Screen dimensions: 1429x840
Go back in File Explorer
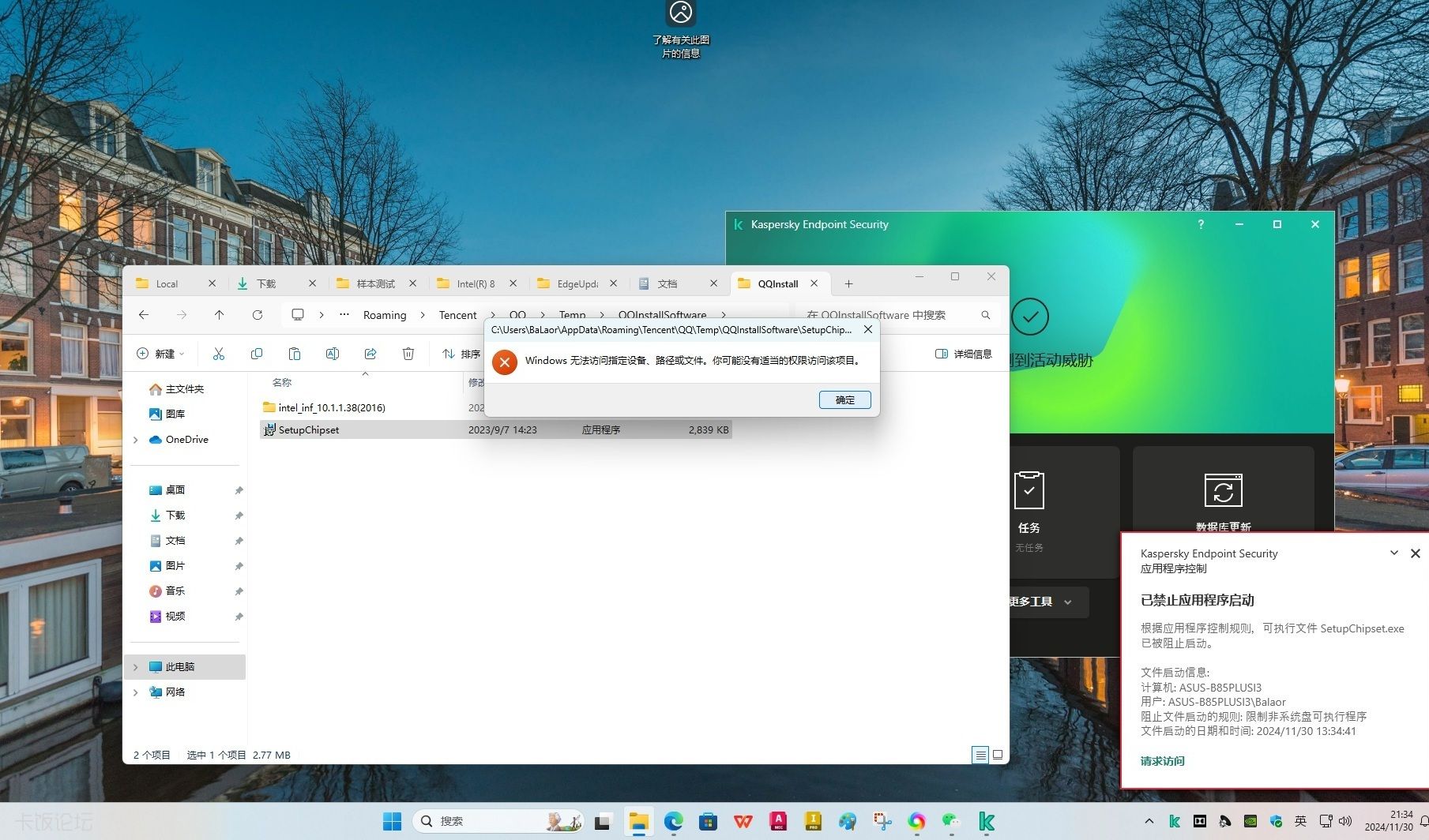click(144, 314)
